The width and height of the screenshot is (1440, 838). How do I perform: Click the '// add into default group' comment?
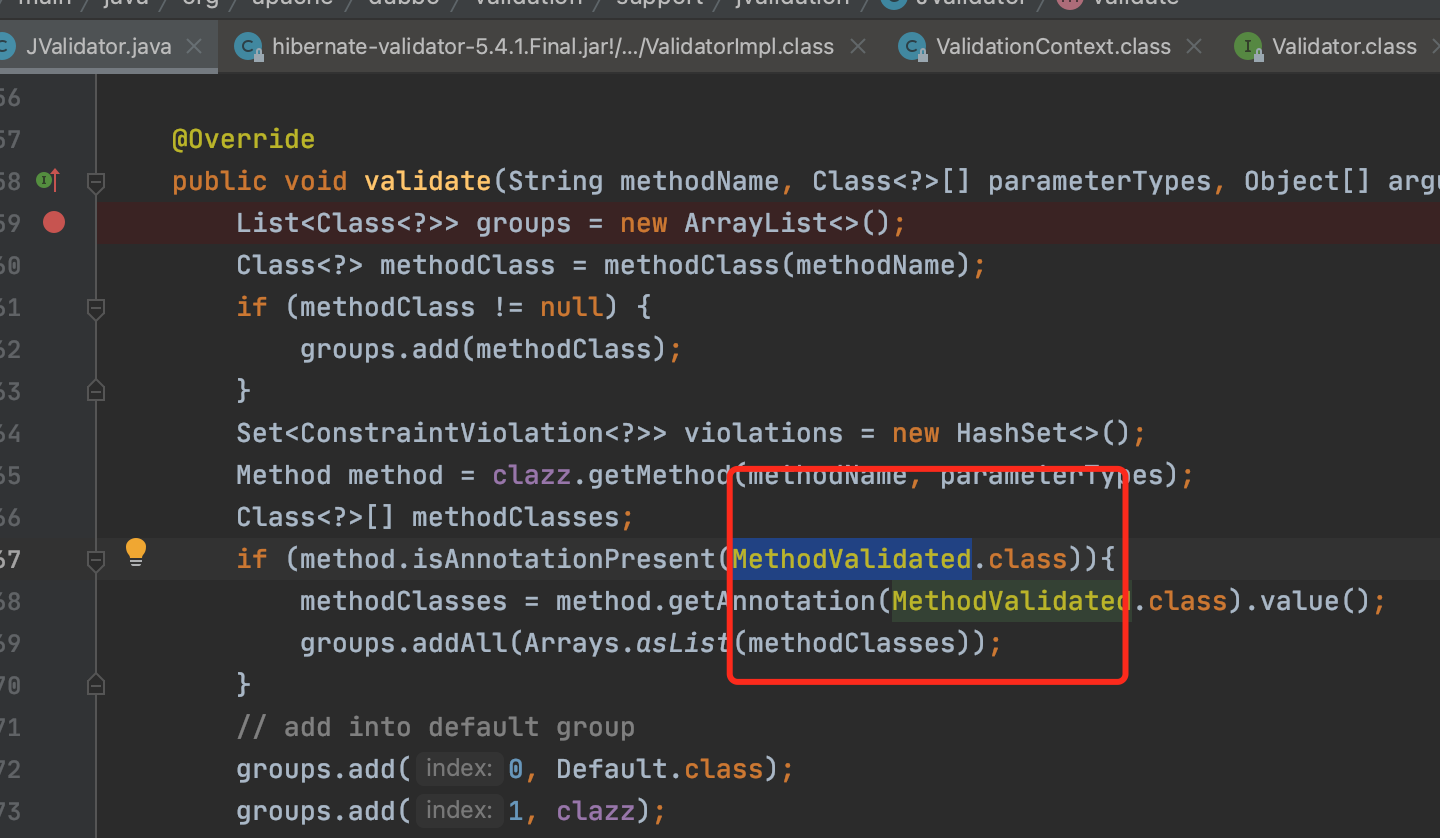coord(436,727)
